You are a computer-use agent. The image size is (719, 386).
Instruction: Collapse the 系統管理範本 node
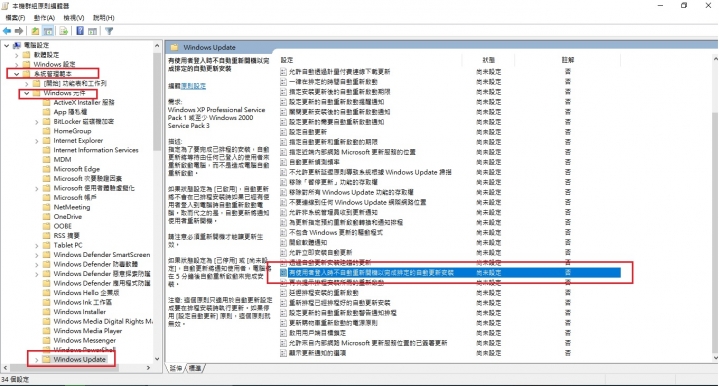coord(17,74)
